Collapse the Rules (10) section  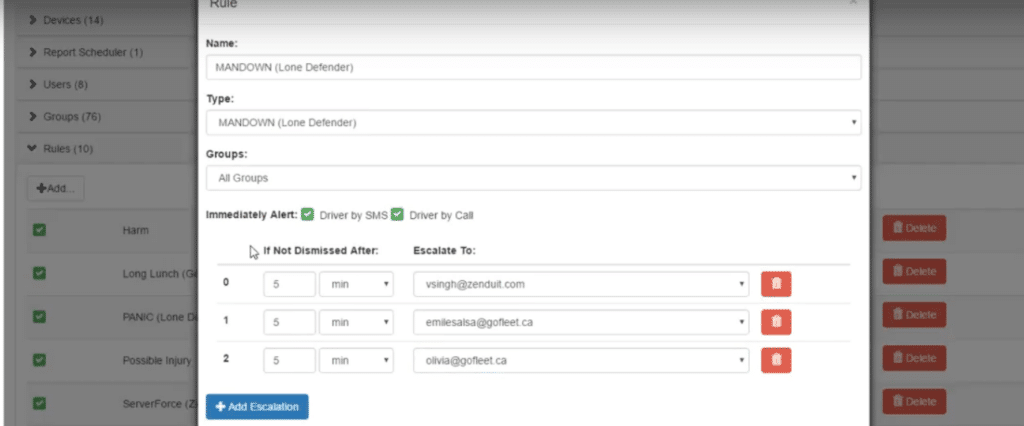61,149
